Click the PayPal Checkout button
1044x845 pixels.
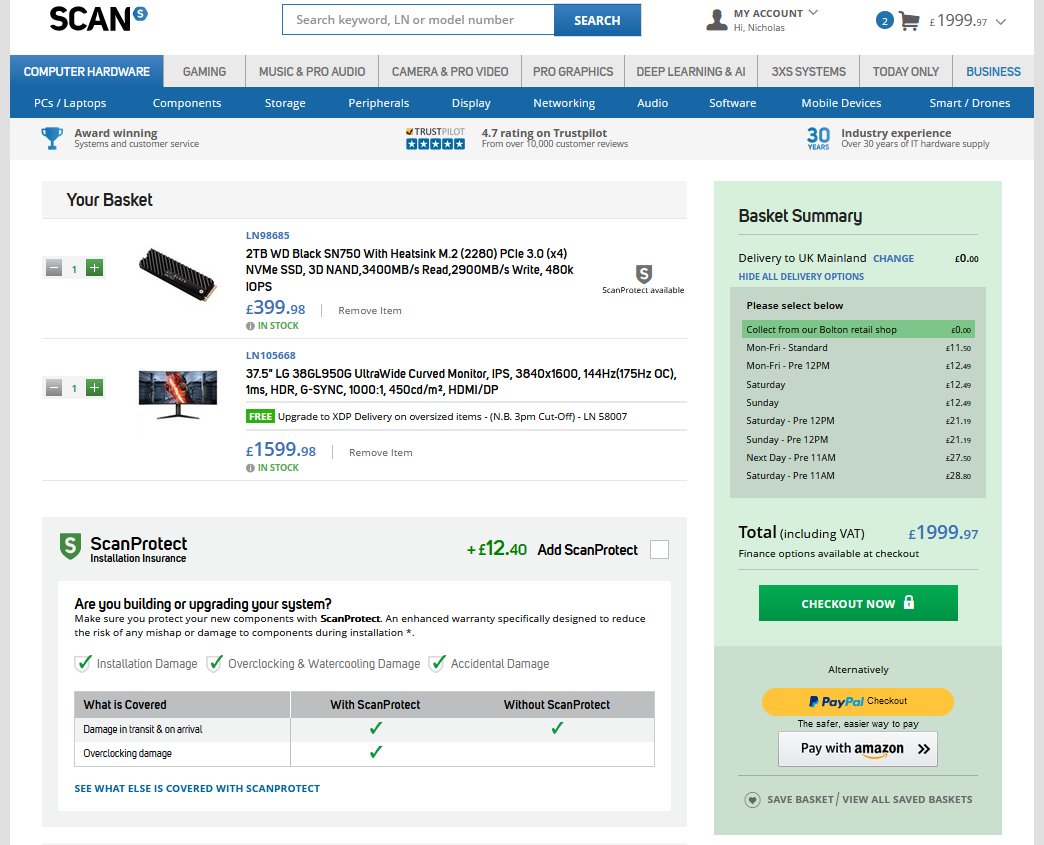858,702
